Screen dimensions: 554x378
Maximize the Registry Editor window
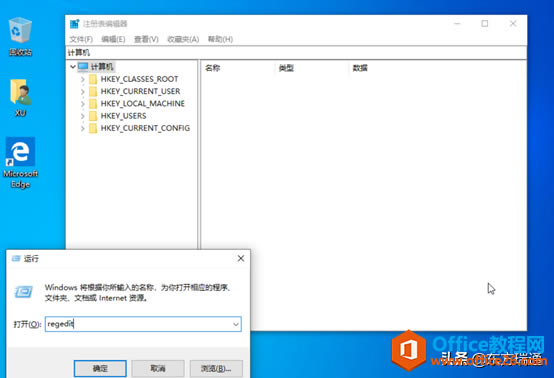coord(485,24)
